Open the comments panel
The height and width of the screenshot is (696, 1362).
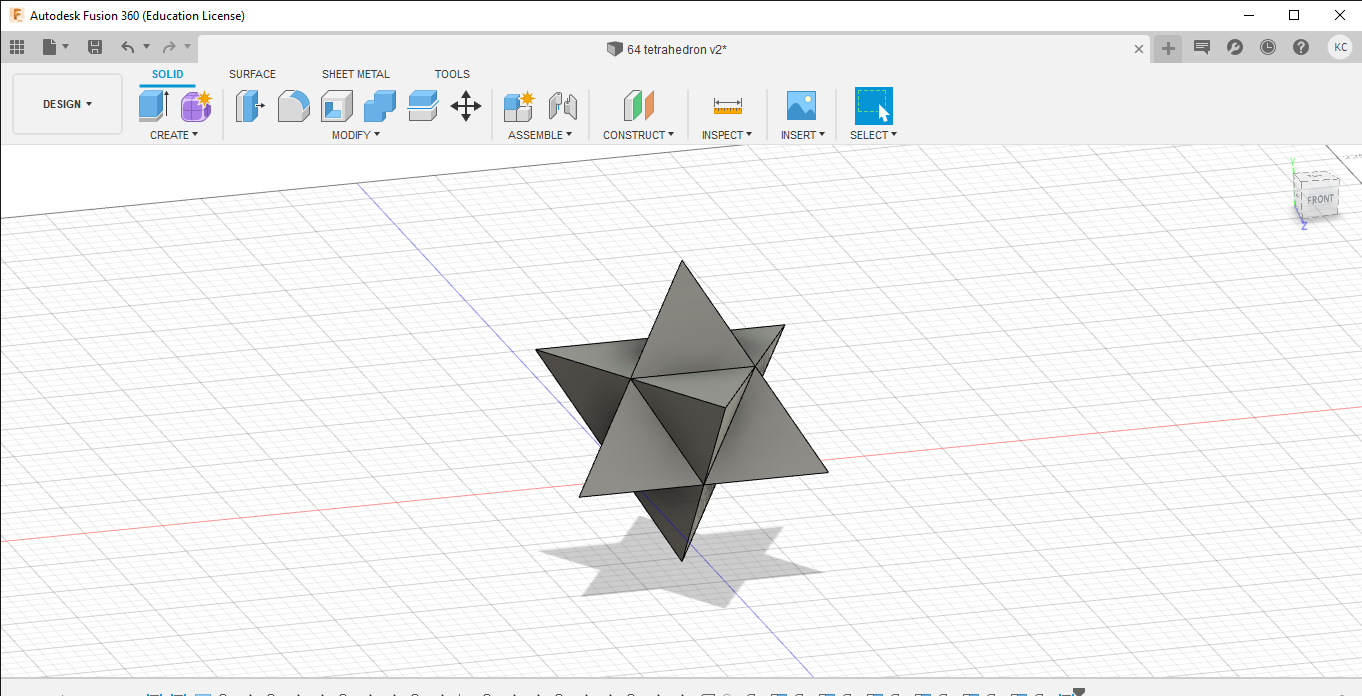[1201, 47]
